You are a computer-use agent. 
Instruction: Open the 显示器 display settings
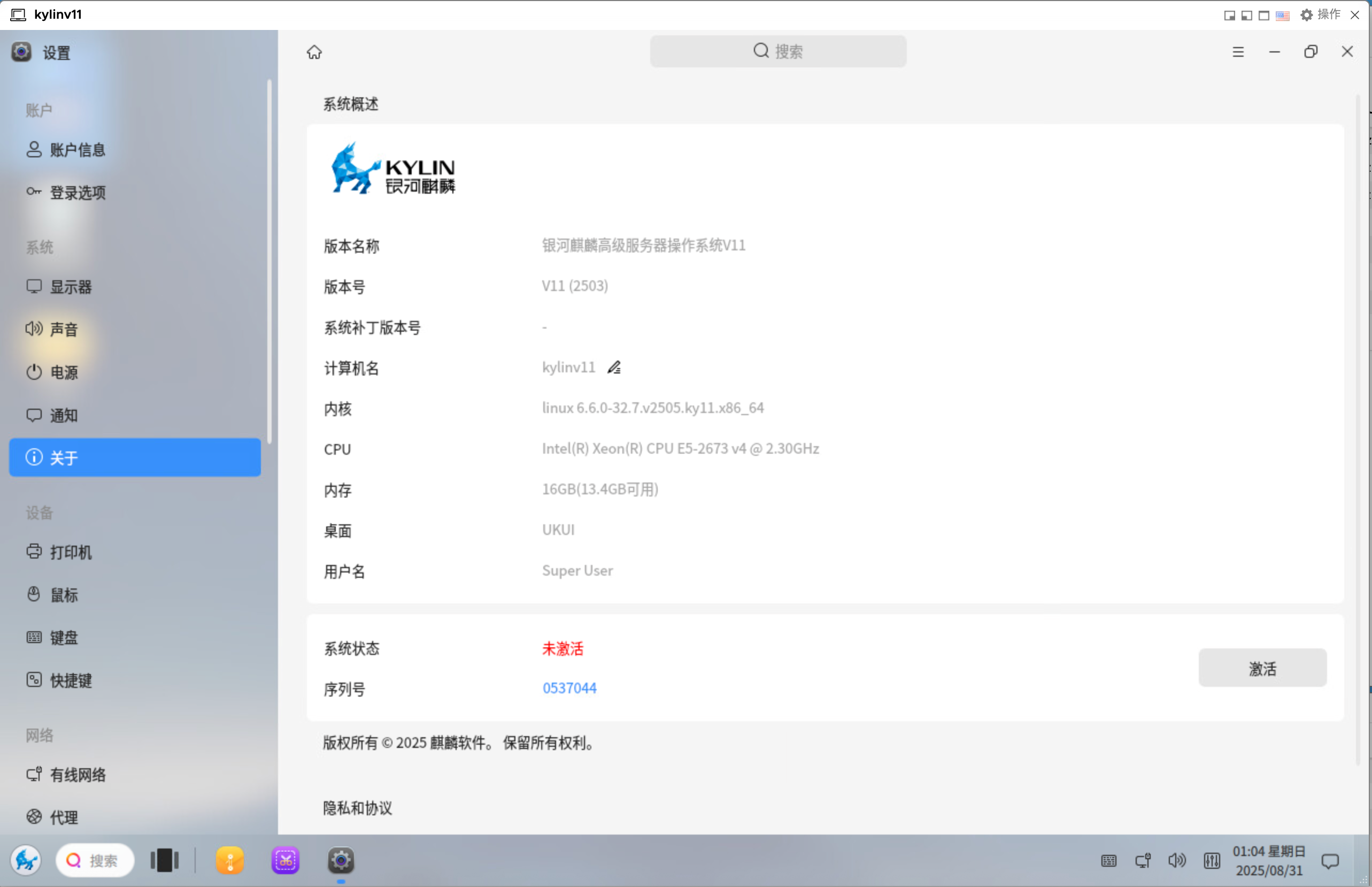coord(70,287)
